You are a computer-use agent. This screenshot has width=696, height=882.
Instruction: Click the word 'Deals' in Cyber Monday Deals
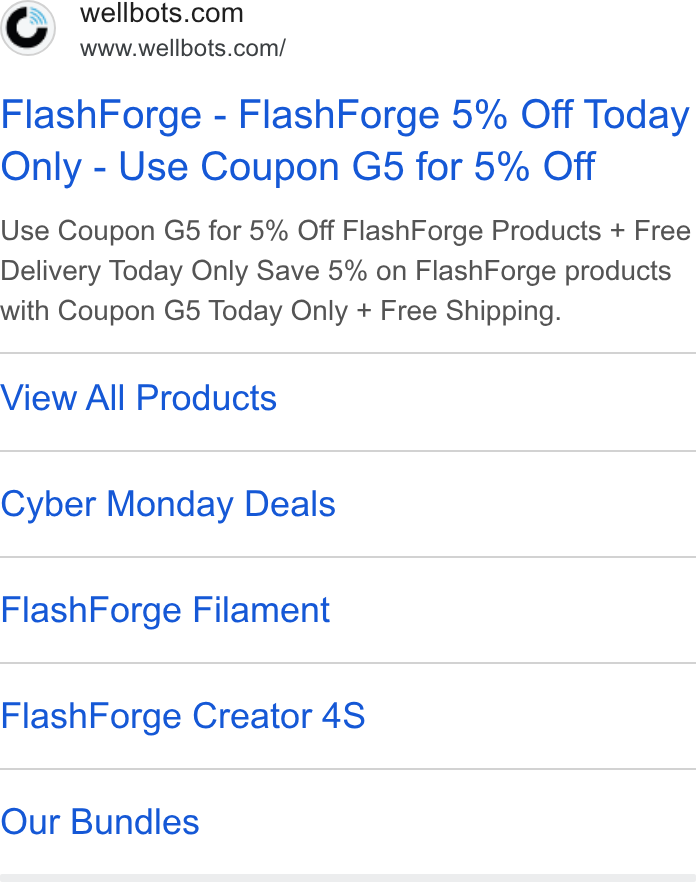point(290,504)
